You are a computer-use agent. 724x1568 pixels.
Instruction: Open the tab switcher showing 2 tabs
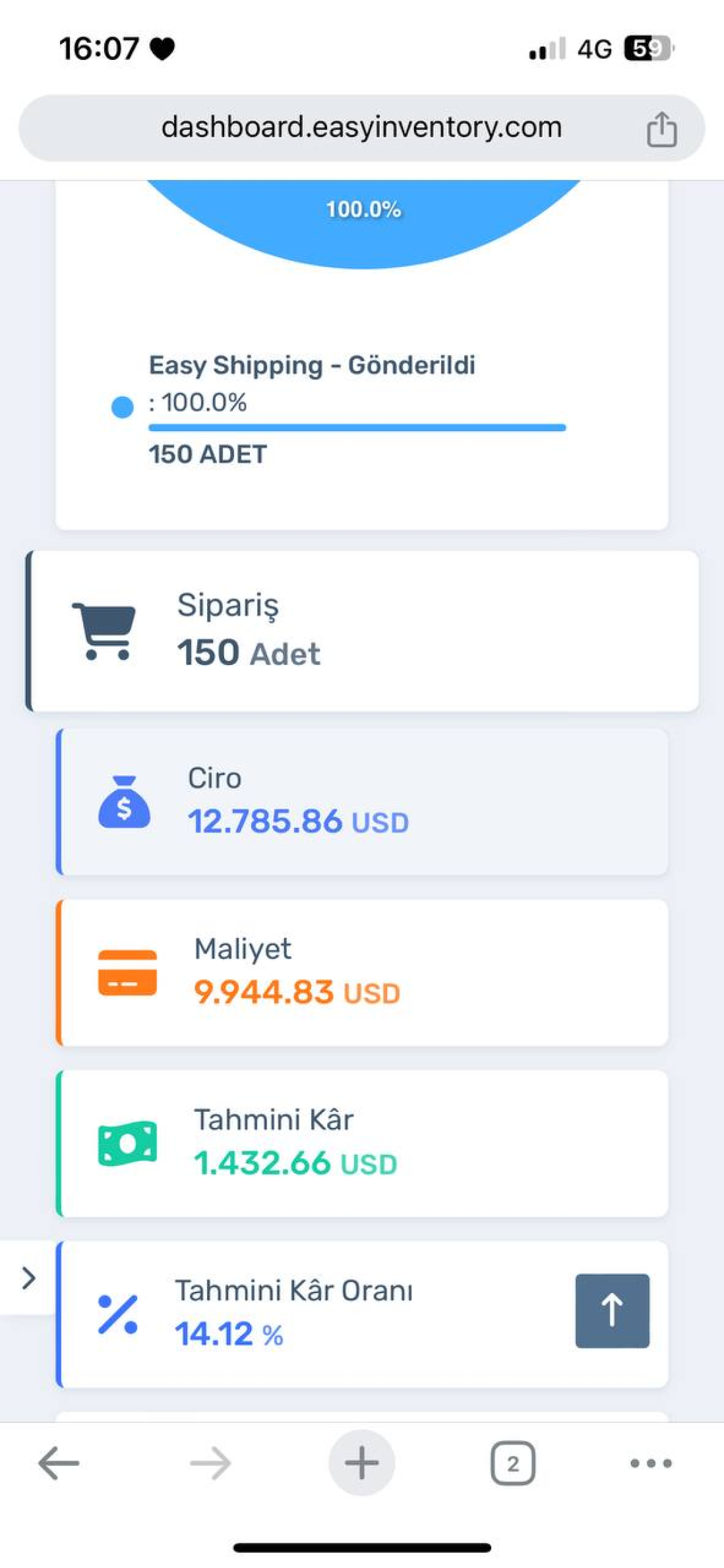513,1463
